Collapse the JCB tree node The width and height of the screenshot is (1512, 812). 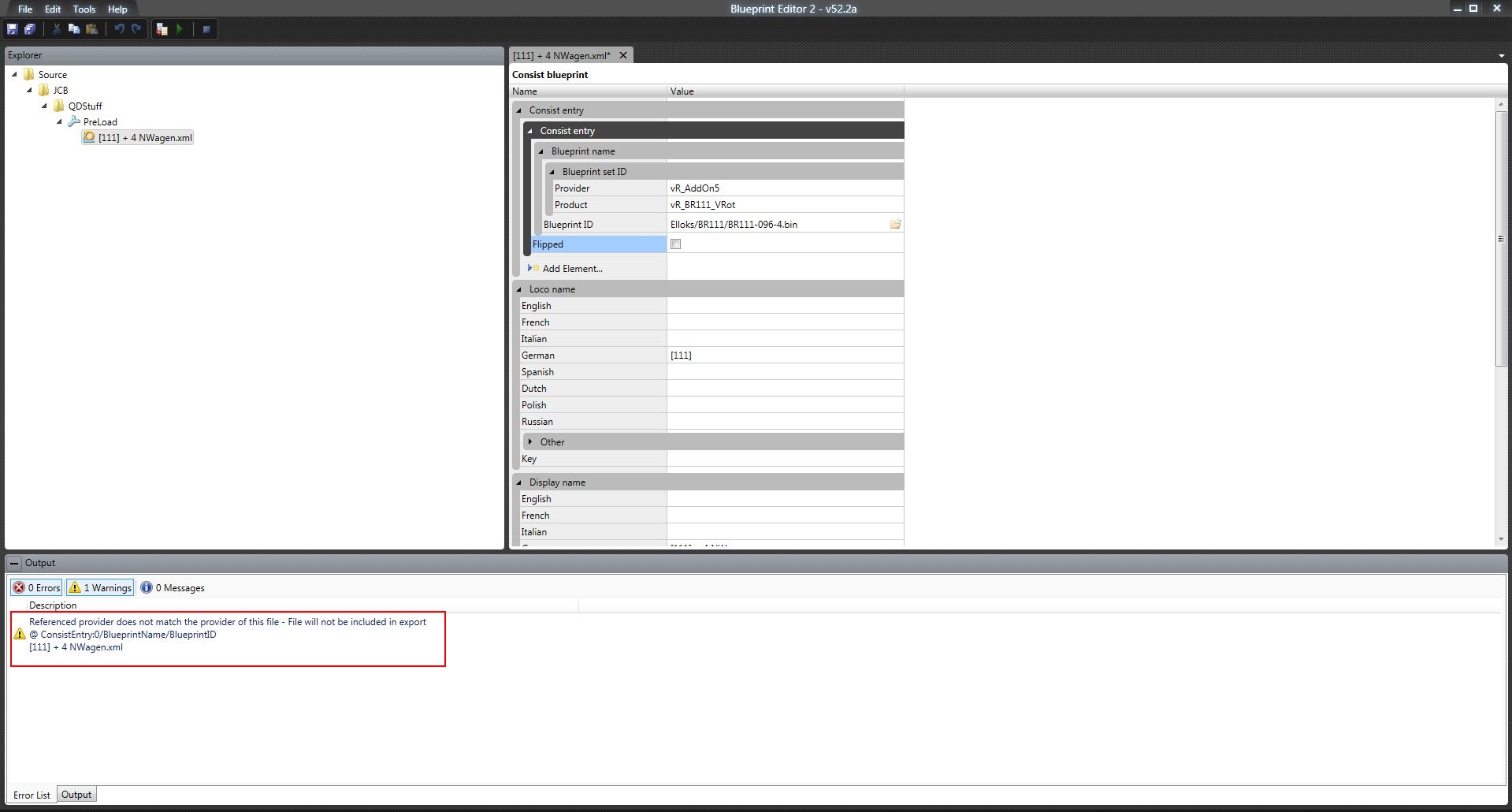point(29,90)
